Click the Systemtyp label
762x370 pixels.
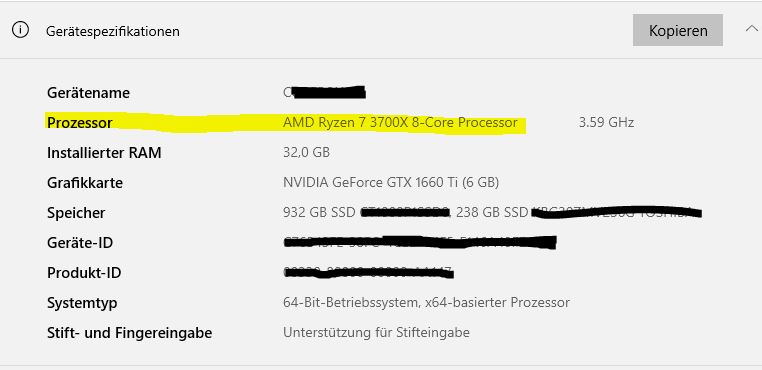82,303
